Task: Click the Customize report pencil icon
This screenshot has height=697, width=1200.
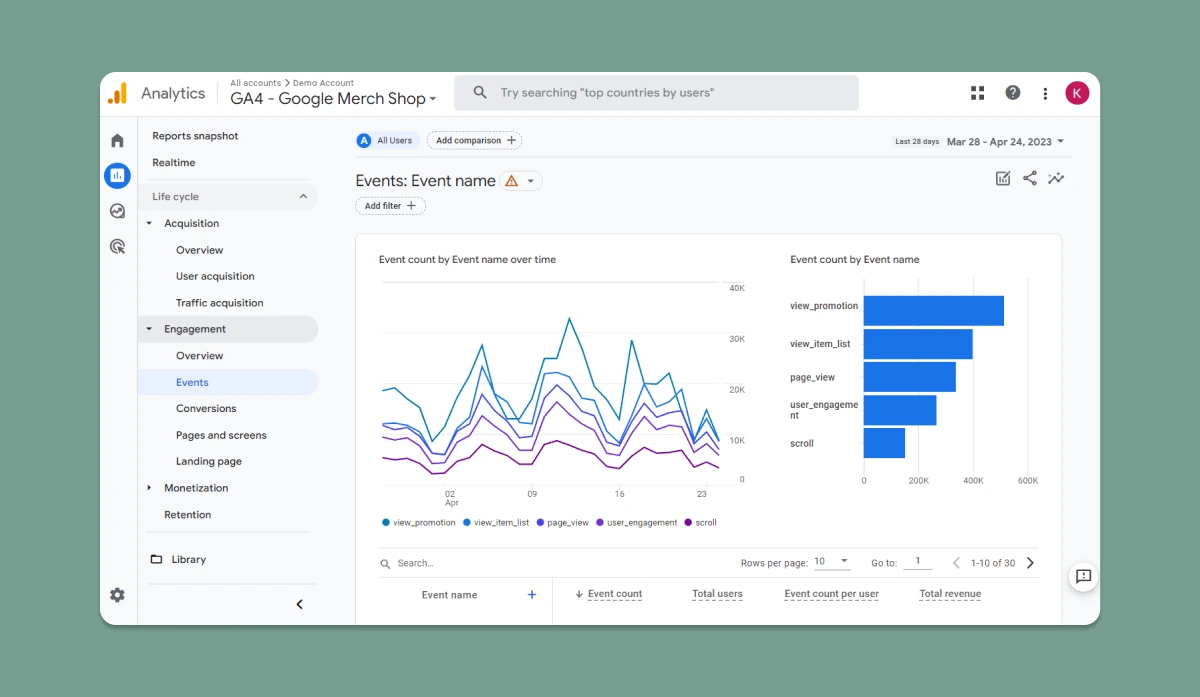Action: (x=1003, y=179)
